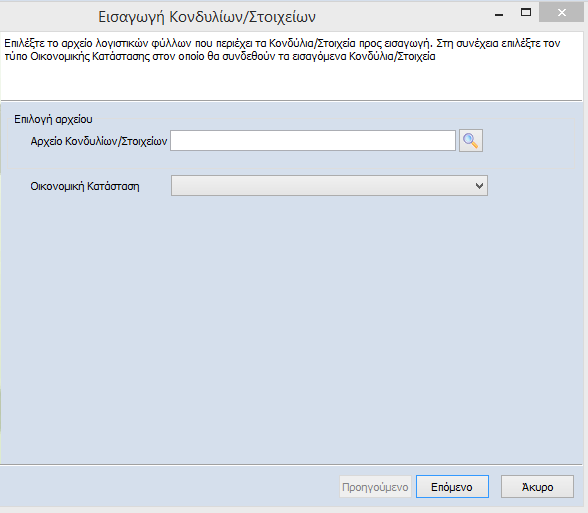Browse for file with magnifier icon
The image size is (588, 513).
(x=471, y=141)
